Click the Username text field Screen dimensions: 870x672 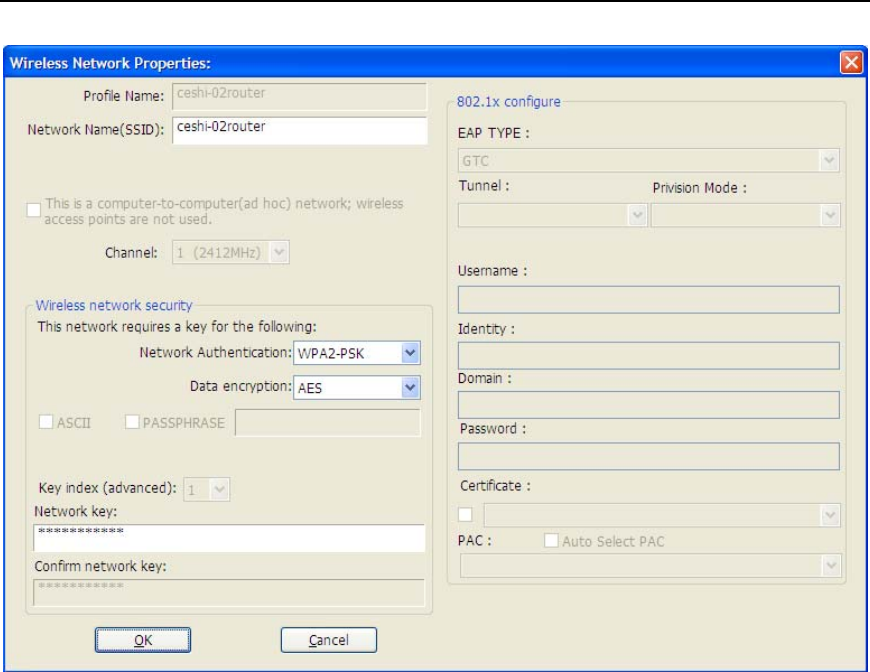pyautogui.click(x=647, y=300)
